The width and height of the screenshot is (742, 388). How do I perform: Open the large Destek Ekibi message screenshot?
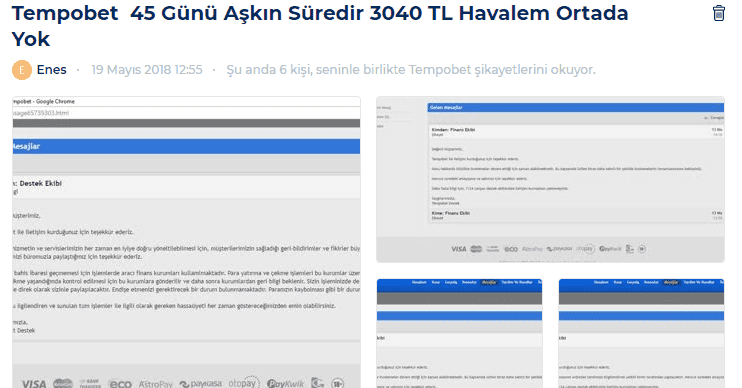pyautogui.click(x=186, y=242)
